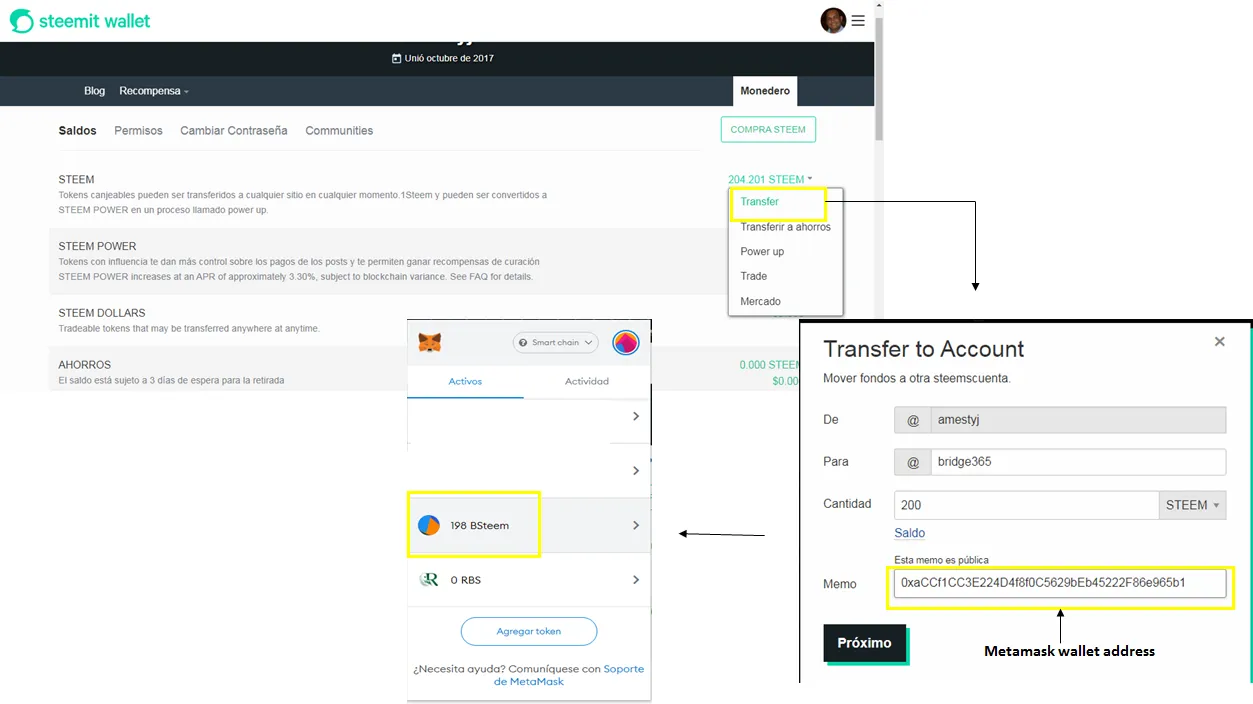Click the Para recipient field

click(1078, 462)
